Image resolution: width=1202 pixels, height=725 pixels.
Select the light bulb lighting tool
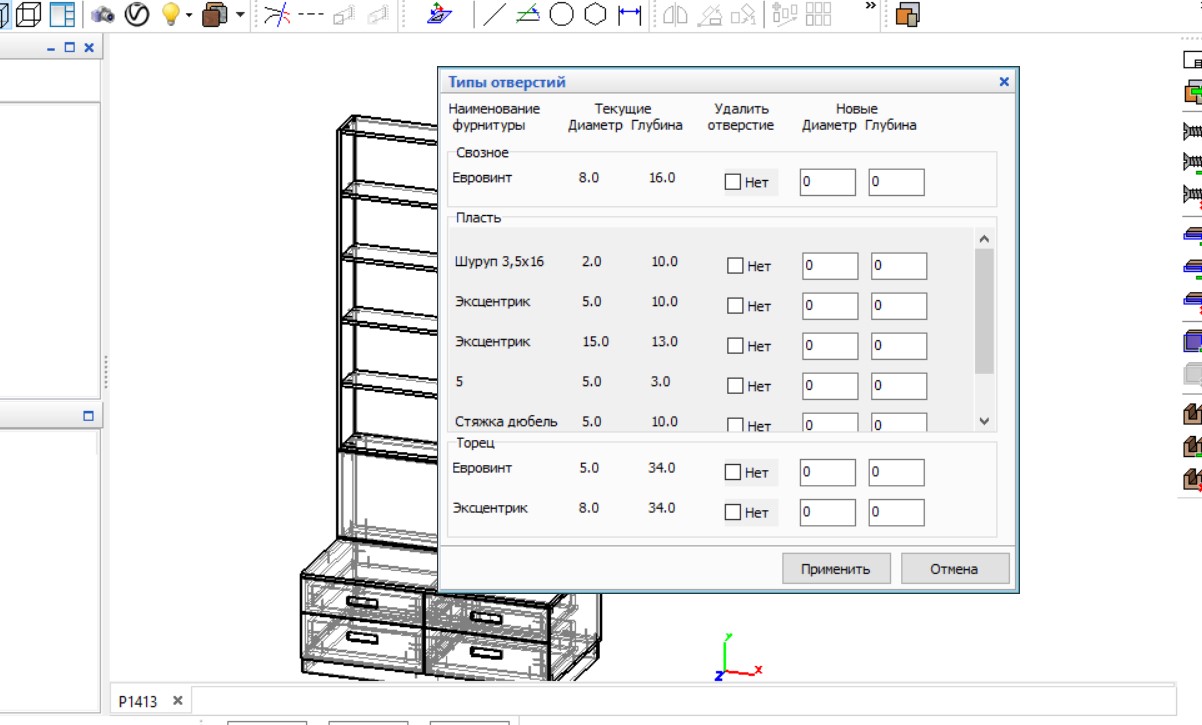[x=170, y=15]
